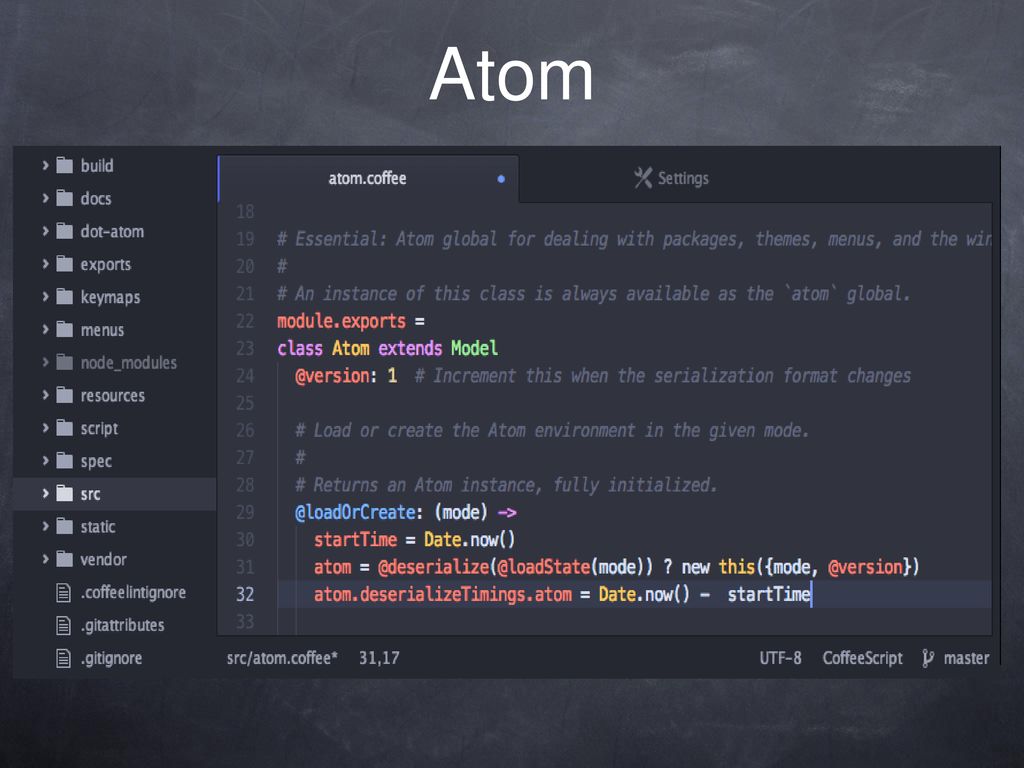Click the git branch icon in status bar
1024x768 pixels.
928,658
